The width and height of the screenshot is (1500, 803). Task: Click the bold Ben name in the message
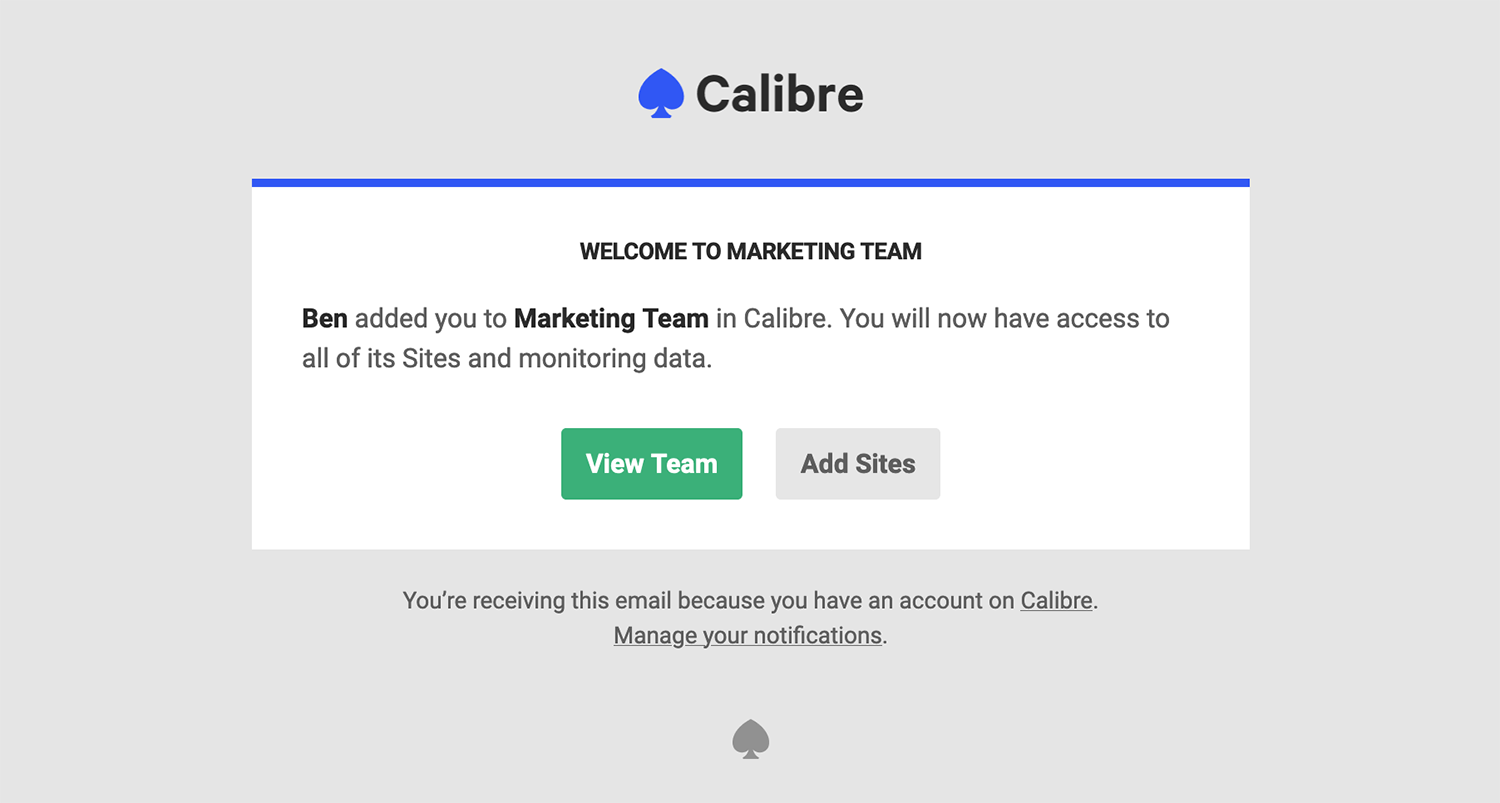tap(324, 318)
